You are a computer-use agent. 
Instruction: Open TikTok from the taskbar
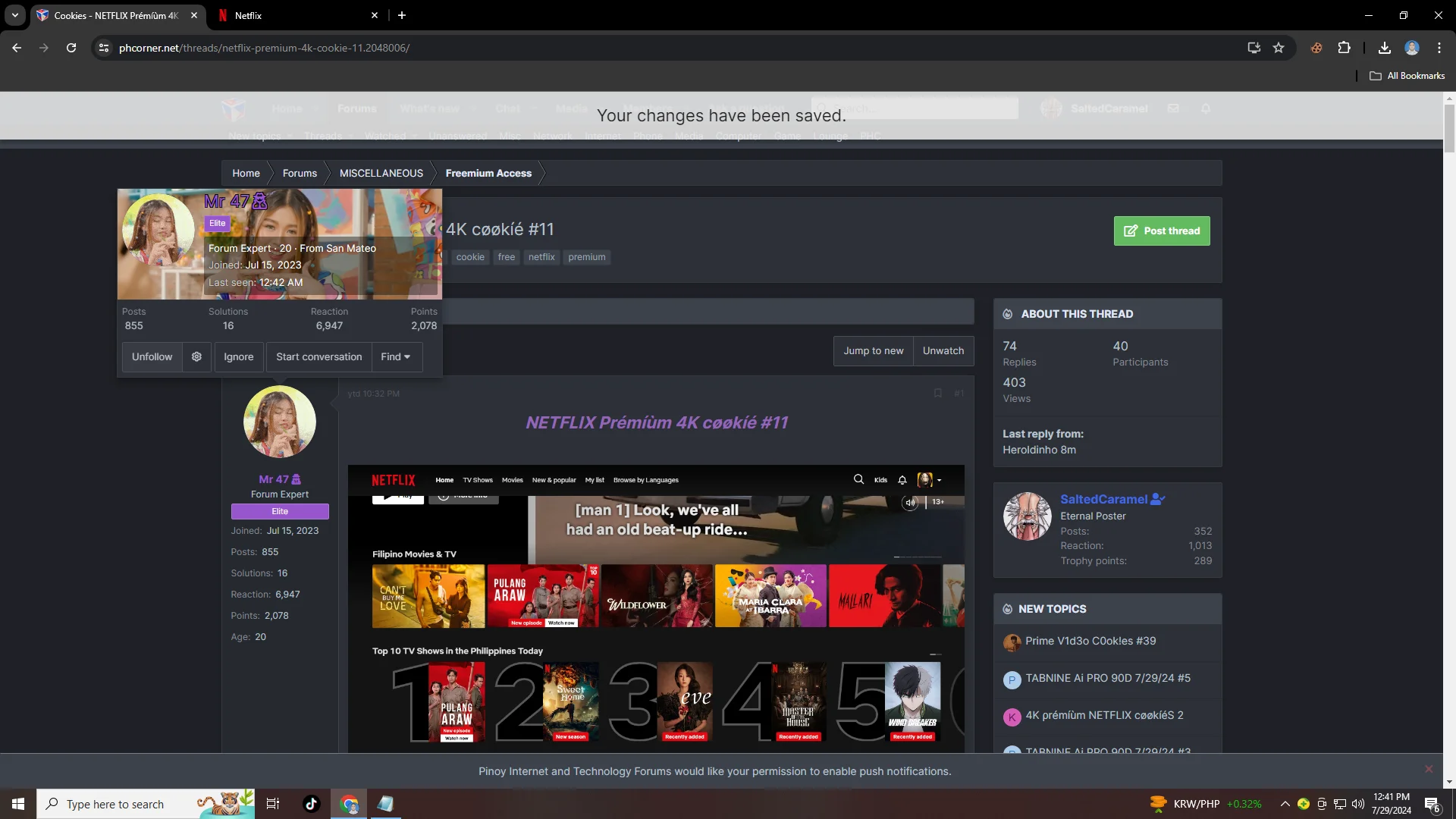311,804
